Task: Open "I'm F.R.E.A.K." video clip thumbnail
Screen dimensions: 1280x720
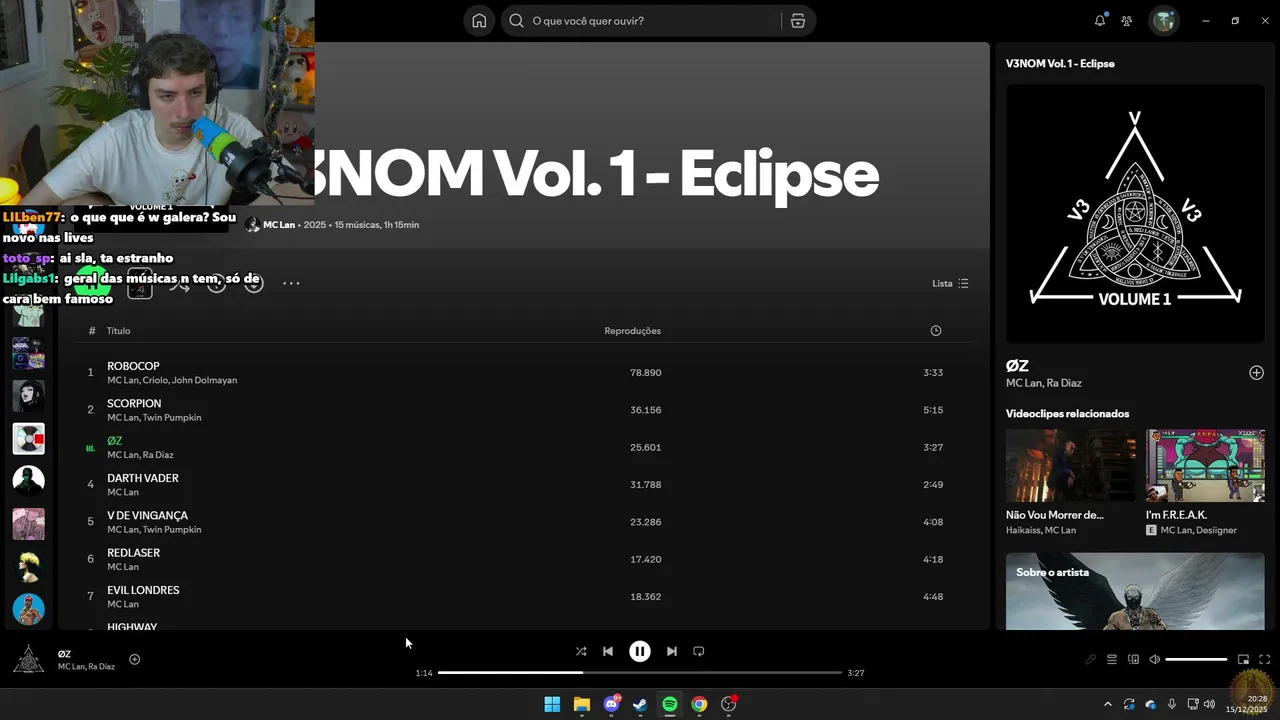Action: tap(1205, 466)
